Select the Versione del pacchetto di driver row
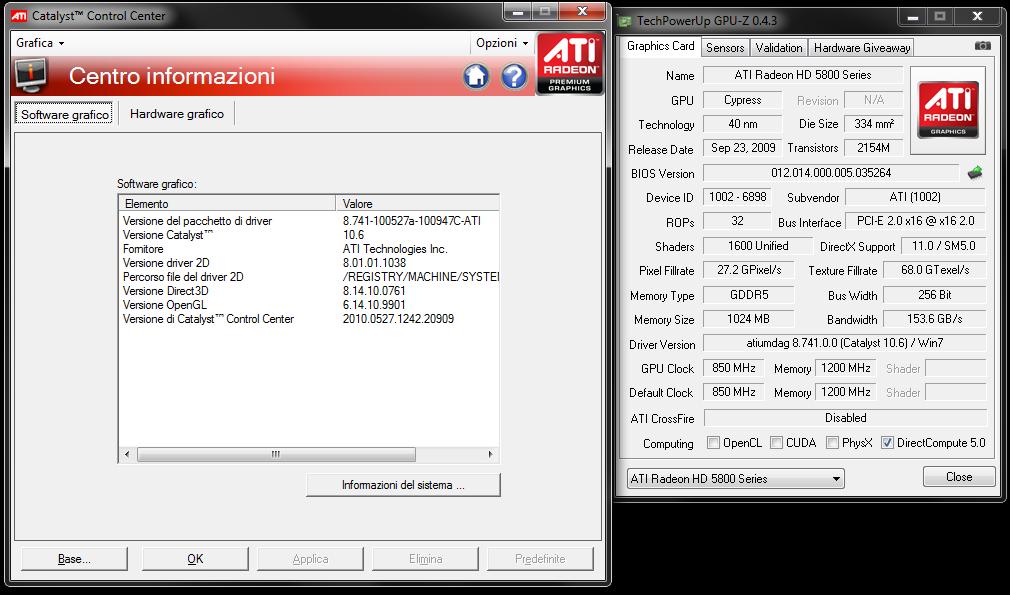 click(x=309, y=221)
